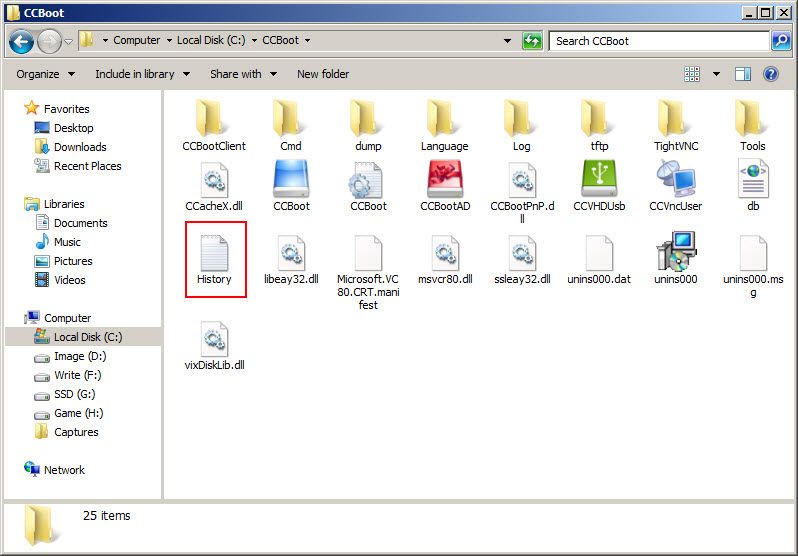This screenshot has height=556, width=798.
Task: Select msvcr80.dll file
Action: [445, 260]
